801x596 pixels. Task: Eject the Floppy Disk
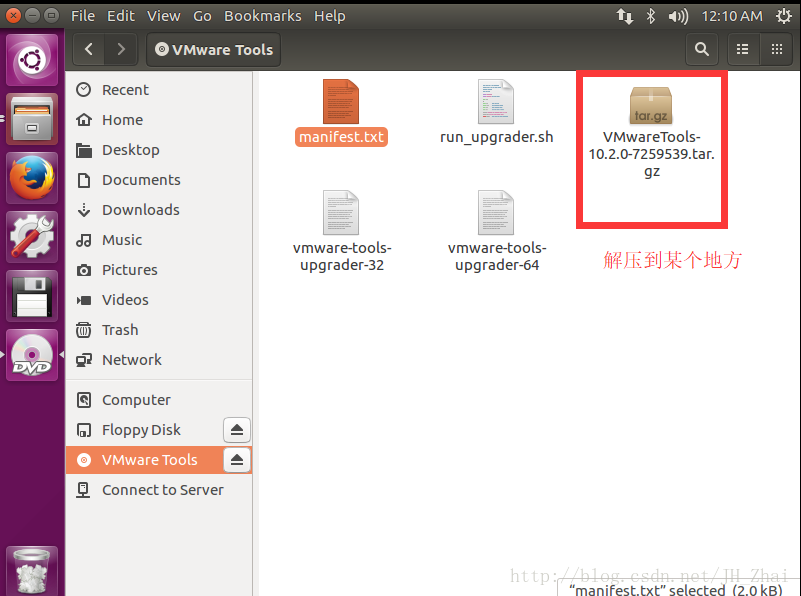237,430
